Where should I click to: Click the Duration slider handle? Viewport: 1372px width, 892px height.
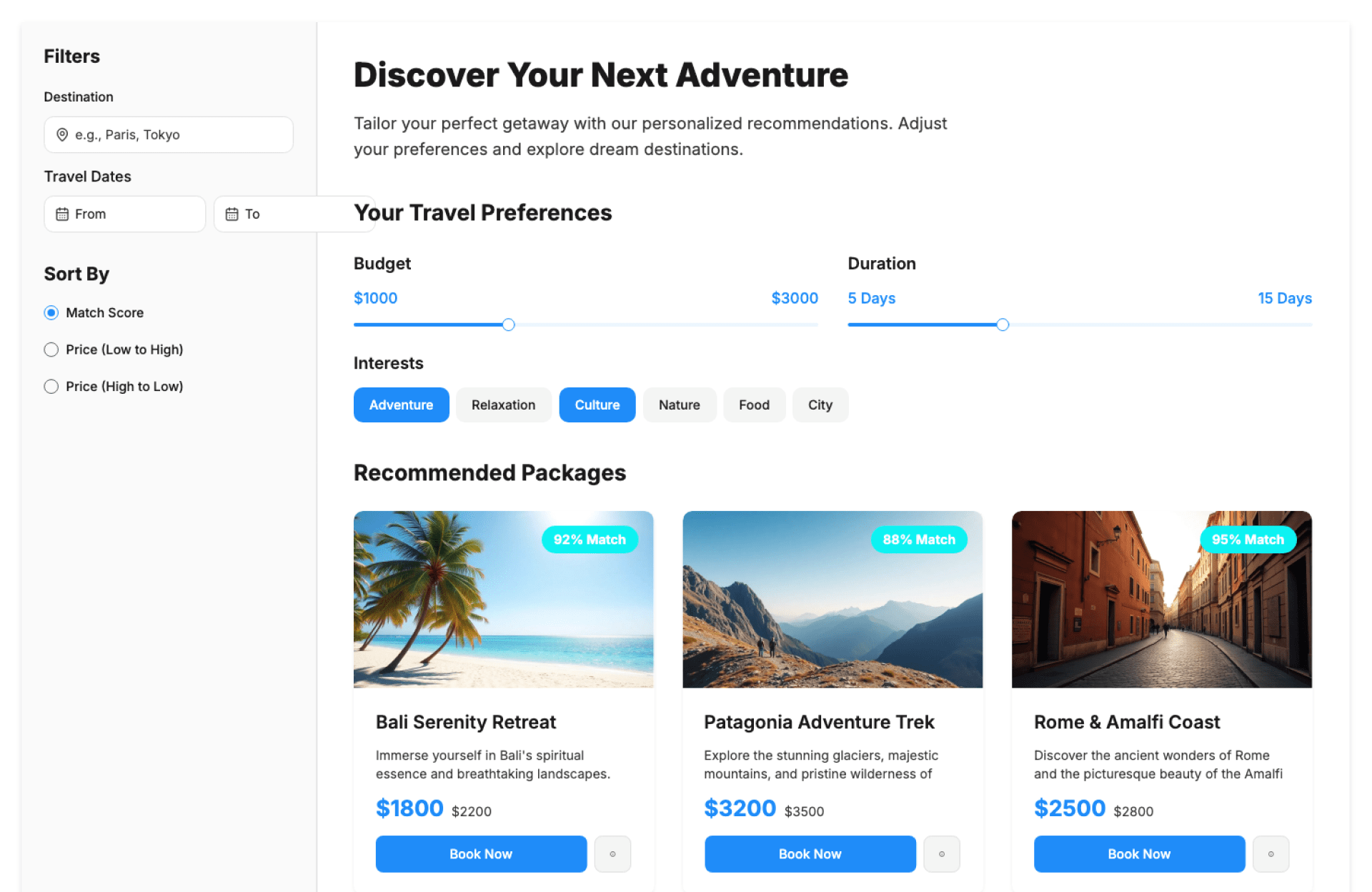[1003, 324]
